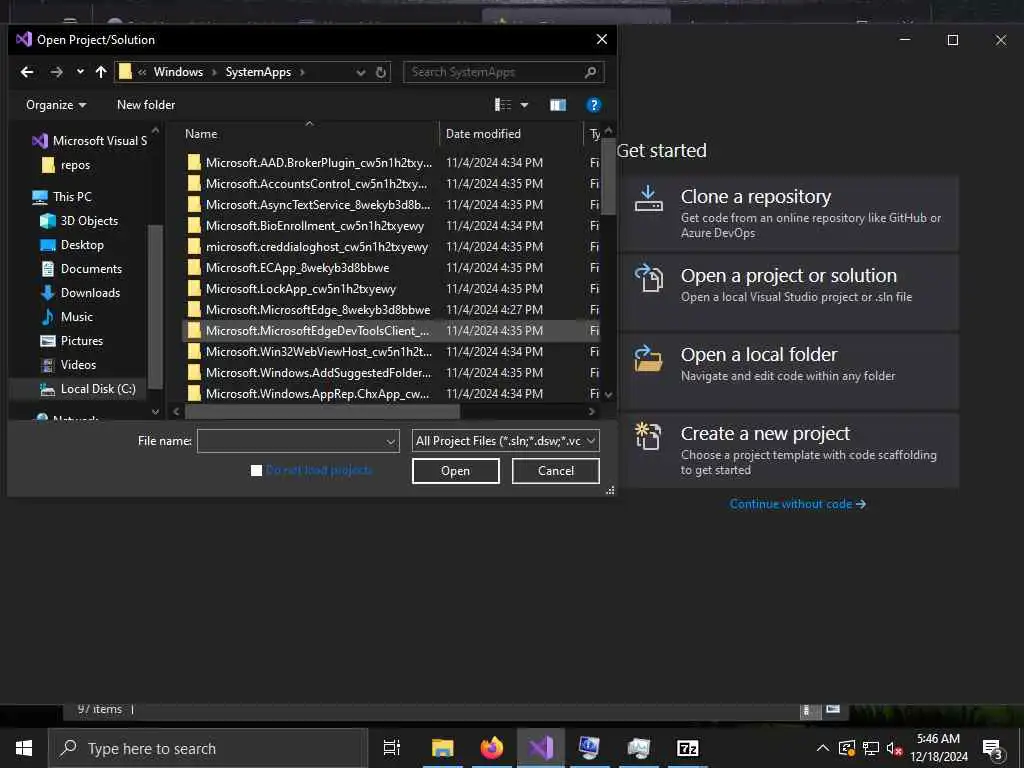The image size is (1024, 768).
Task: Go up one folder level
Action: pos(101,72)
